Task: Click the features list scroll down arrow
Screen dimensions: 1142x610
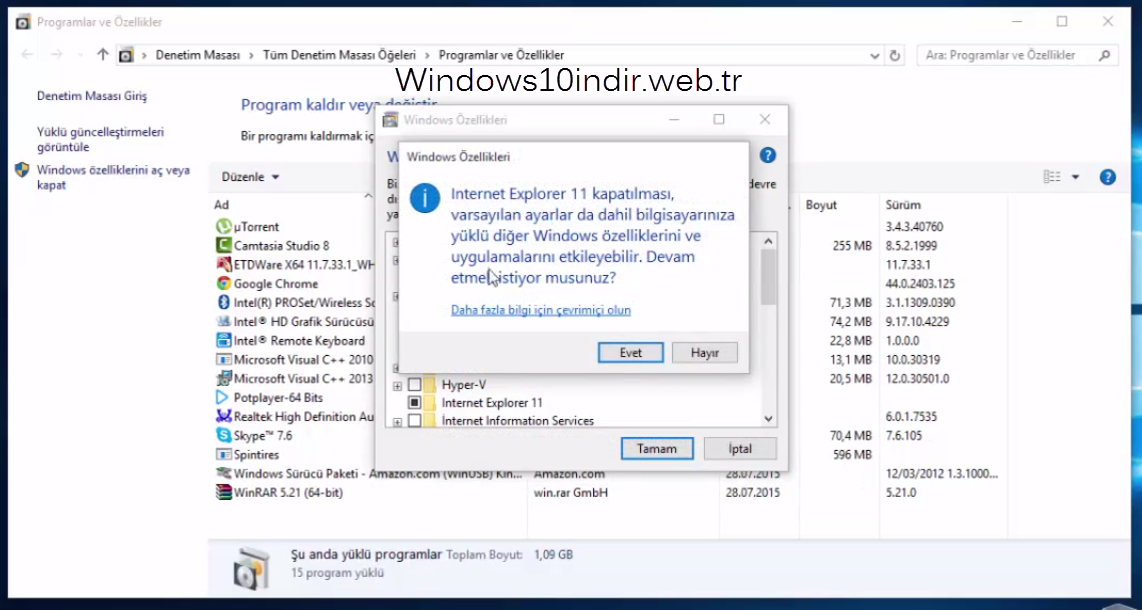Action: (768, 419)
